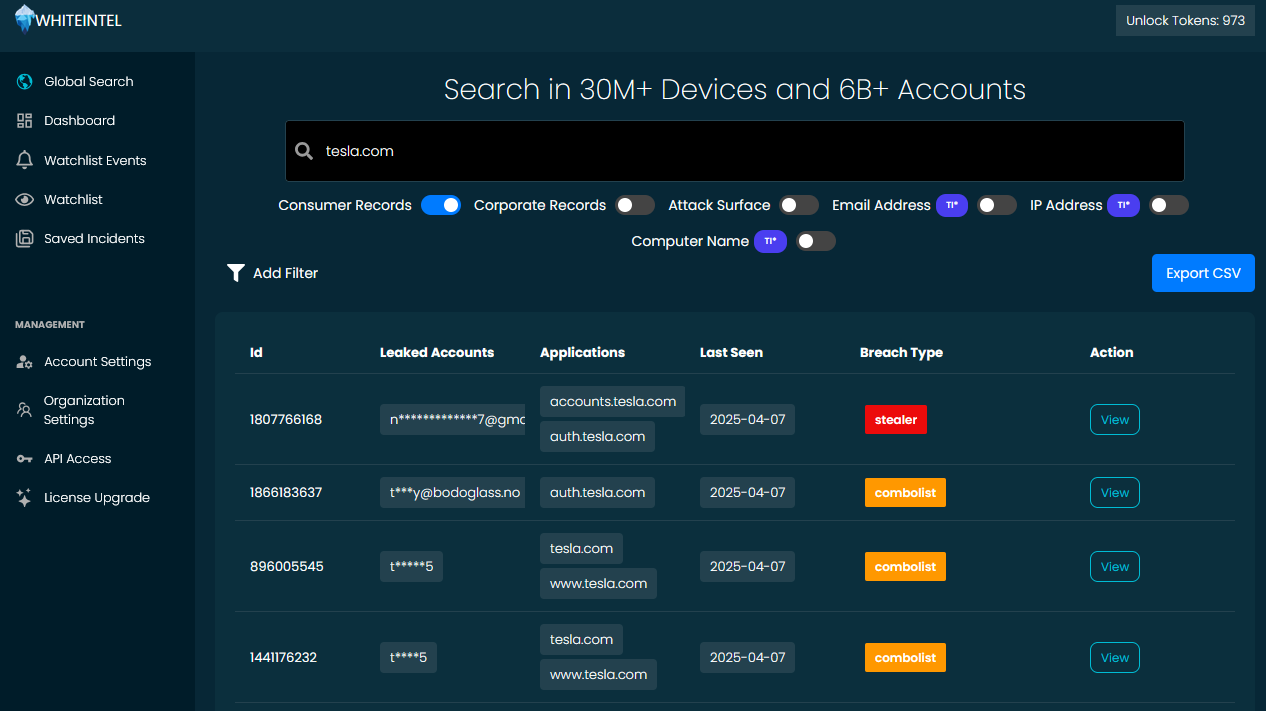
Task: View record 1807766168
Action: 1115,420
